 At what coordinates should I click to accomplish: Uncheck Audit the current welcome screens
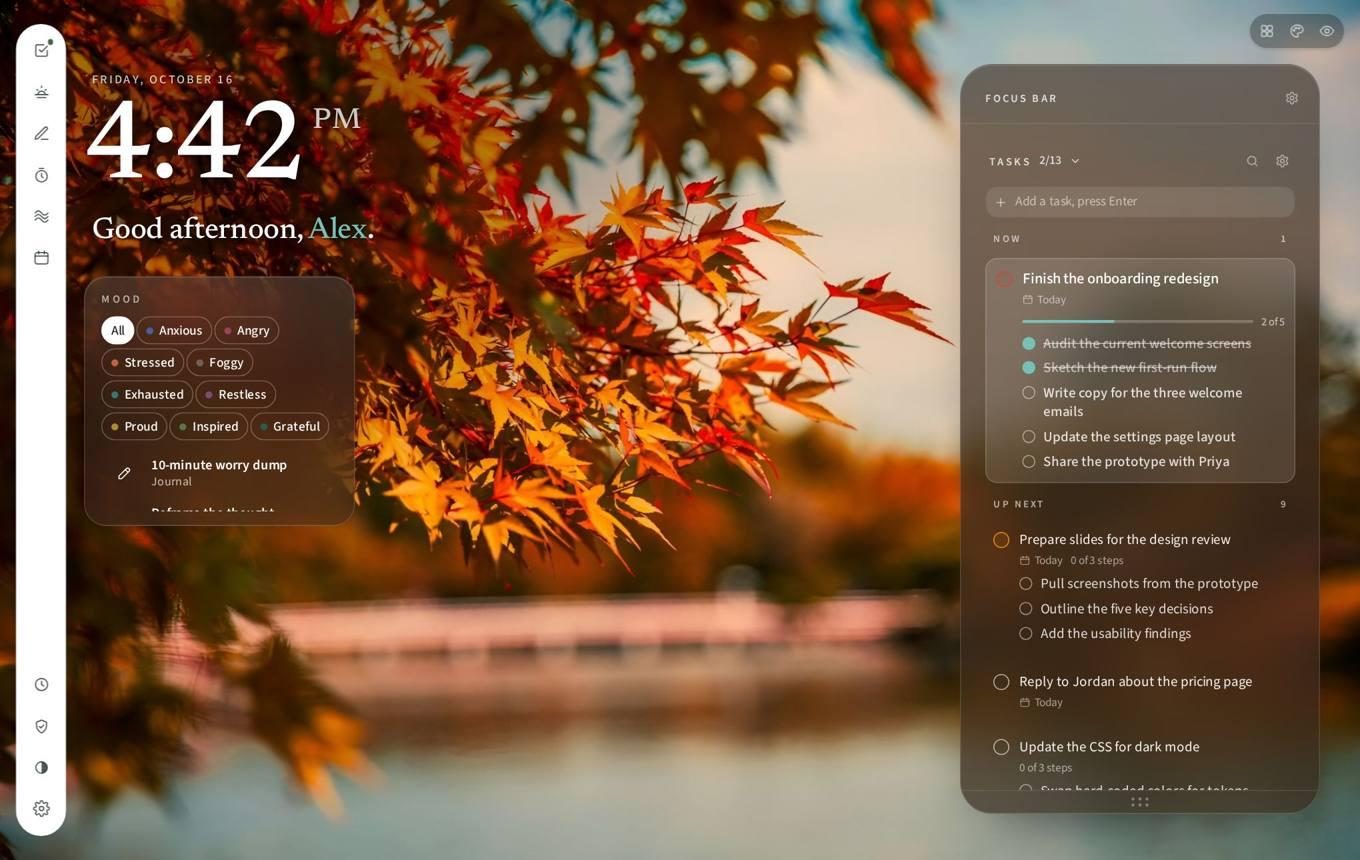coord(1028,343)
